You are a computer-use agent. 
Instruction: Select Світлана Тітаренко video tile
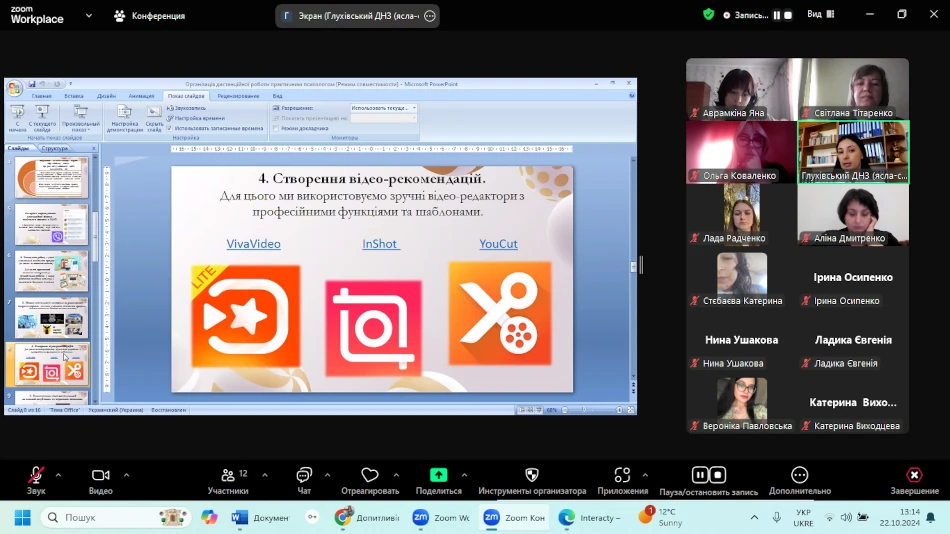coord(853,89)
